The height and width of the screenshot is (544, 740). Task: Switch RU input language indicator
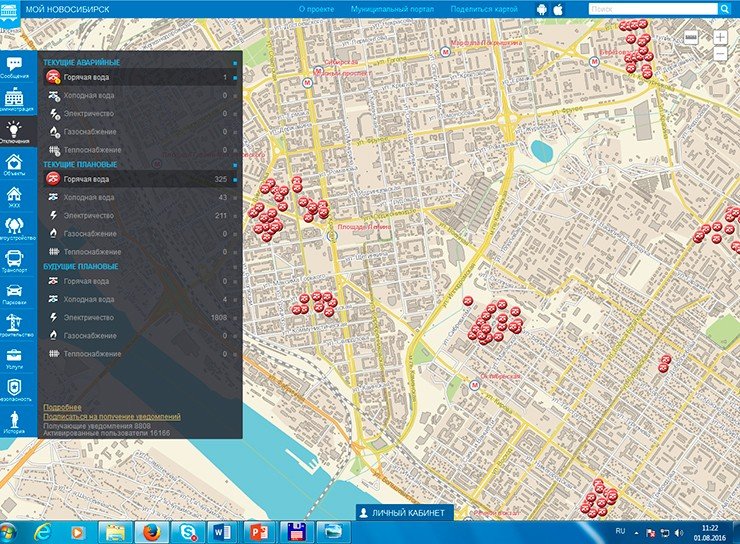point(620,531)
